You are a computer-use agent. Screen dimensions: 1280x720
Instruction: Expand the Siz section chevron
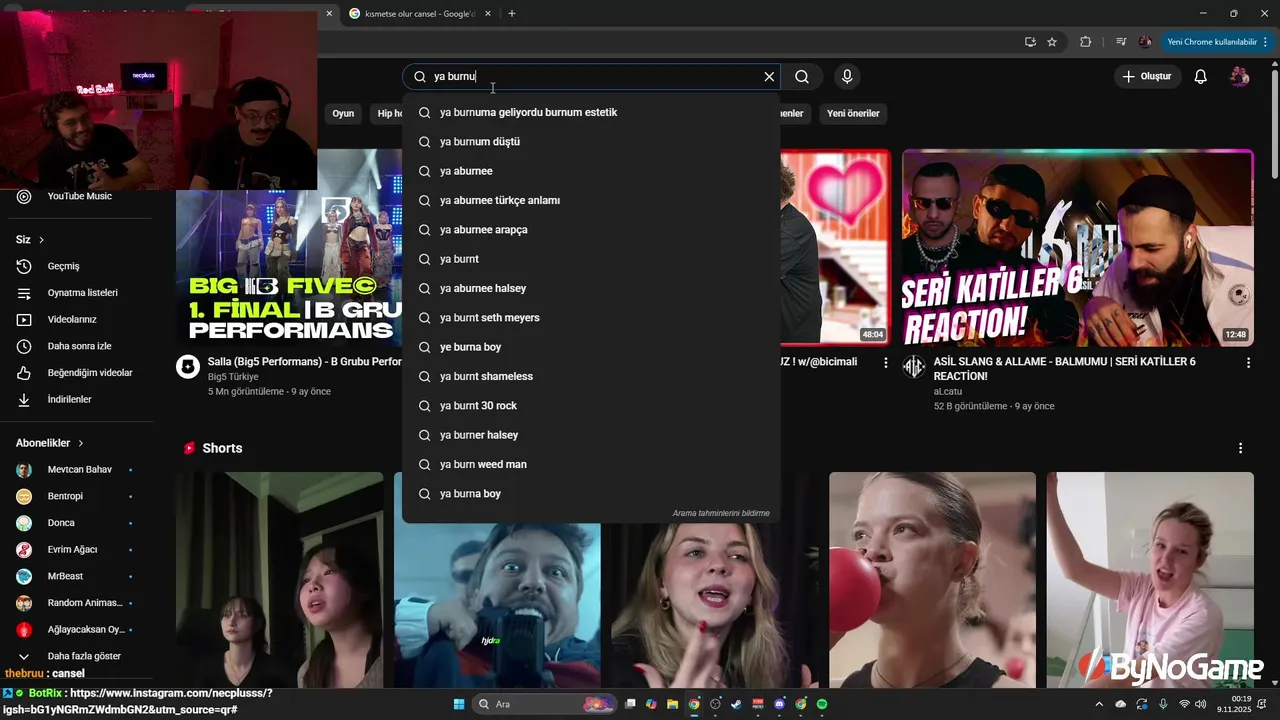pyautogui.click(x=41, y=240)
